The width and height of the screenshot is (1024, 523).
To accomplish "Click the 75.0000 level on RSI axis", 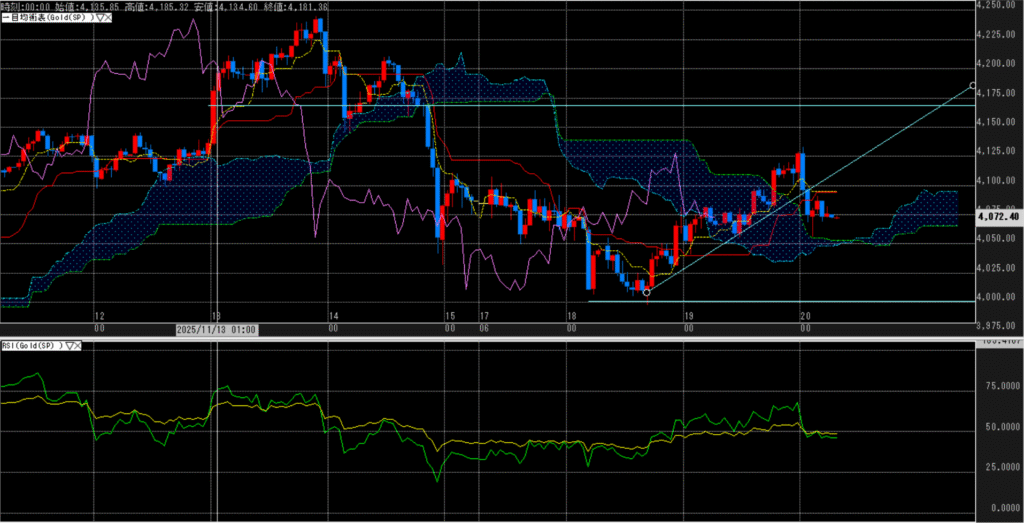I will coord(1000,385).
